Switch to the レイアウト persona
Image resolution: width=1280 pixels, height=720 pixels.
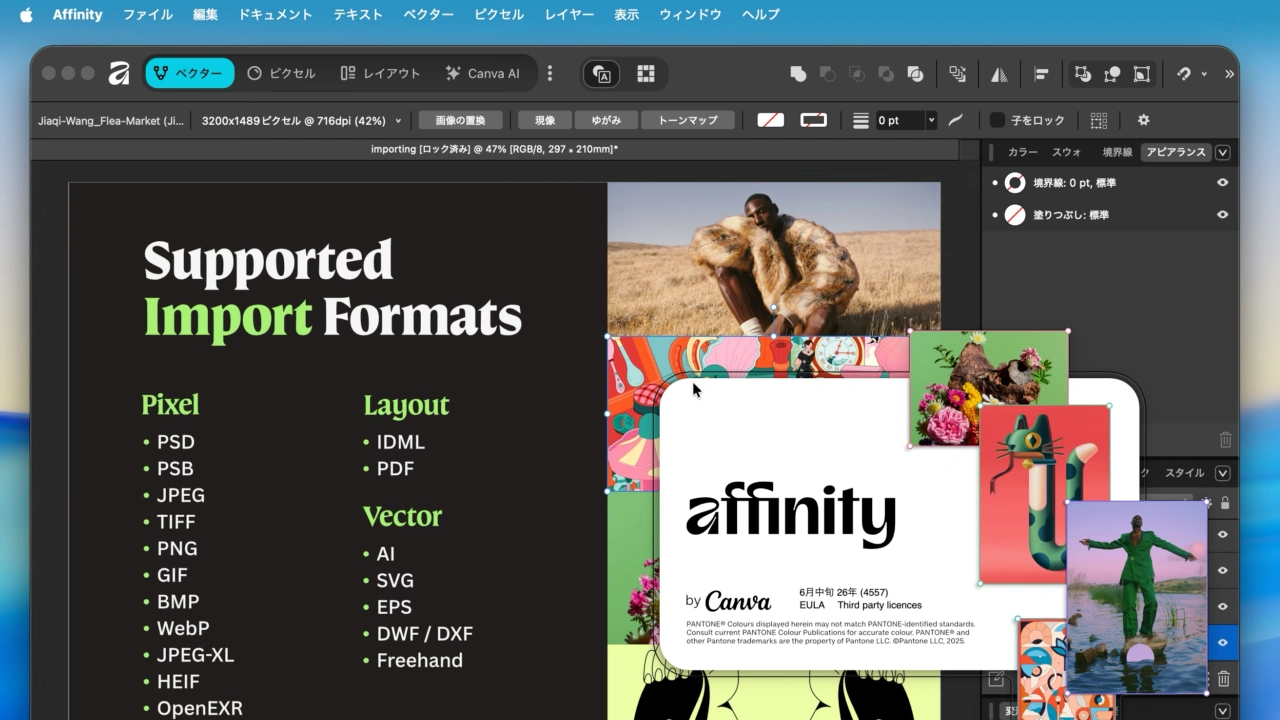coord(380,73)
